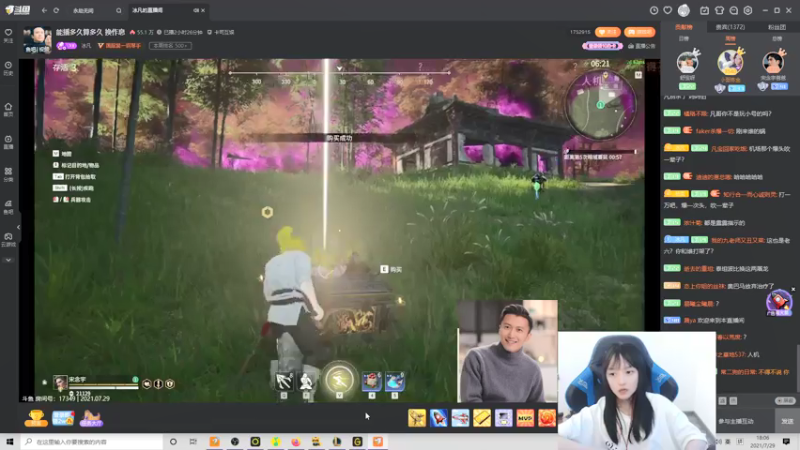800x450 pixels.
Task: Send the rocket gift in the gift bar
Action: tap(438, 418)
